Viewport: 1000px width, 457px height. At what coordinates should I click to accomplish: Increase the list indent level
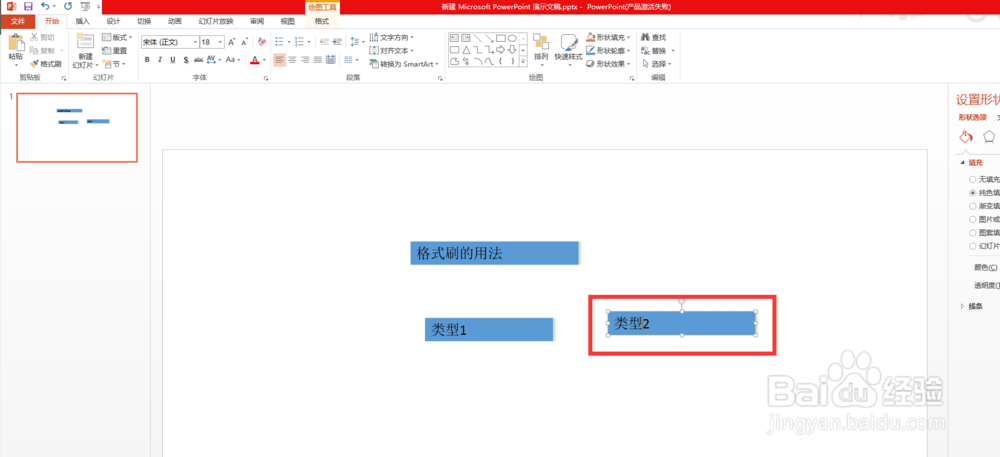[x=336, y=42]
